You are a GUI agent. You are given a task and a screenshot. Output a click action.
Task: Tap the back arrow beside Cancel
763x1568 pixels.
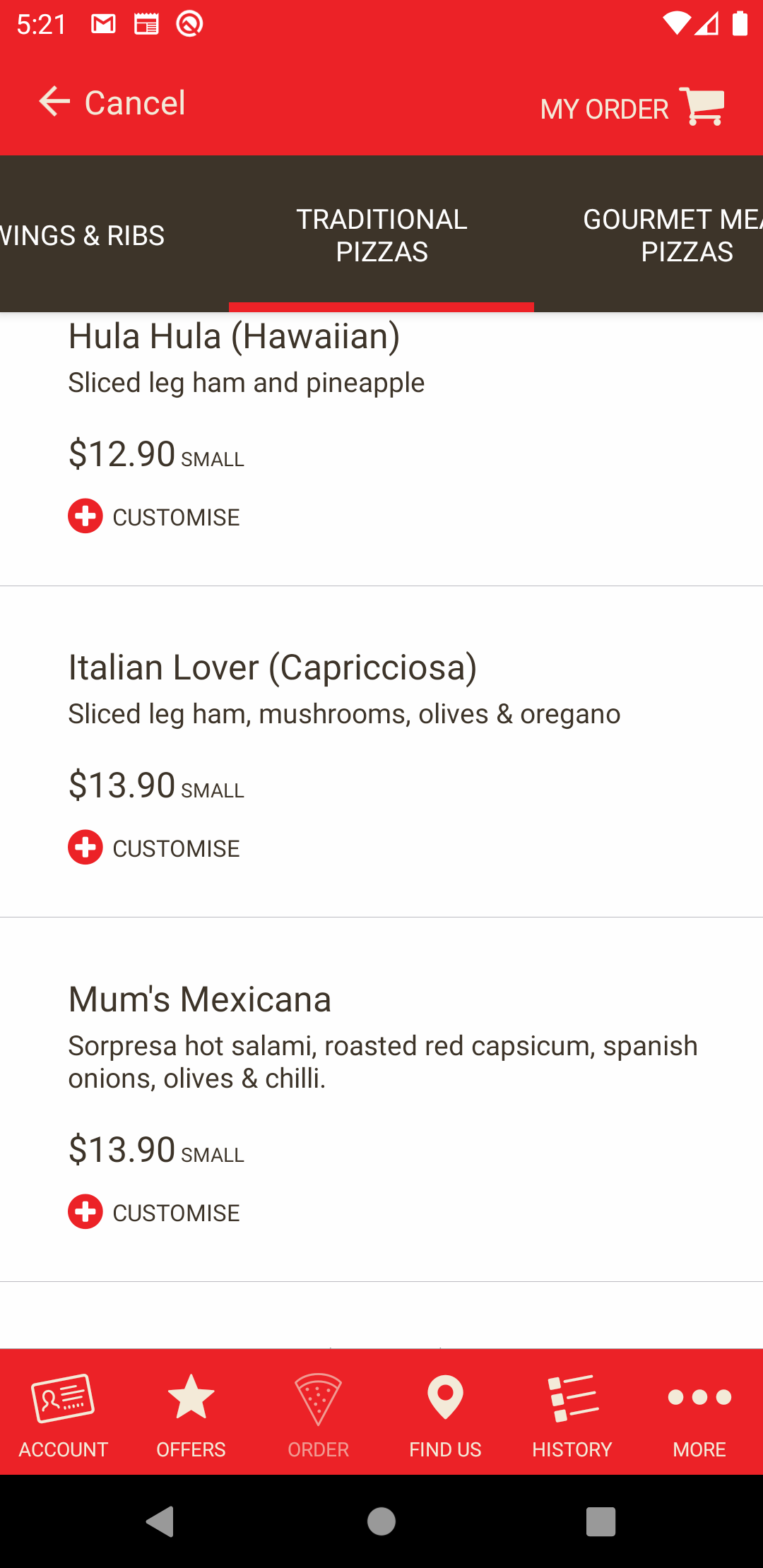54,102
